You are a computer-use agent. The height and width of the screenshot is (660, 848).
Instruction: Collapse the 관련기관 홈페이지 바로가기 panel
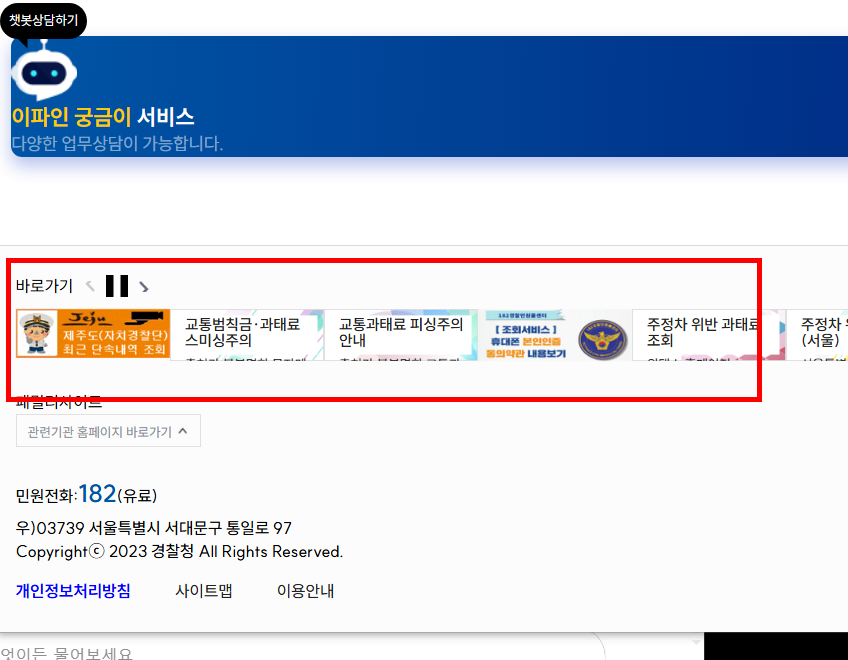[x=107, y=430]
